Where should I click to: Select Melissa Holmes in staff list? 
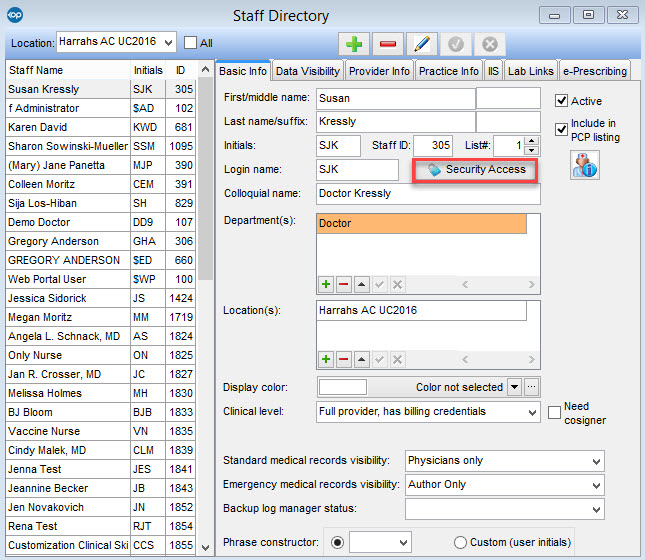click(101, 393)
